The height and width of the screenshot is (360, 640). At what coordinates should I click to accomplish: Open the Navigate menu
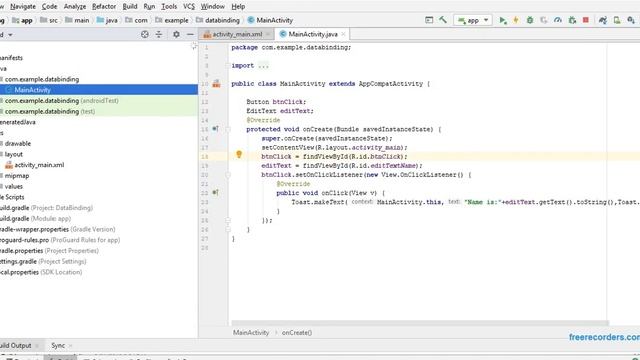23,7
